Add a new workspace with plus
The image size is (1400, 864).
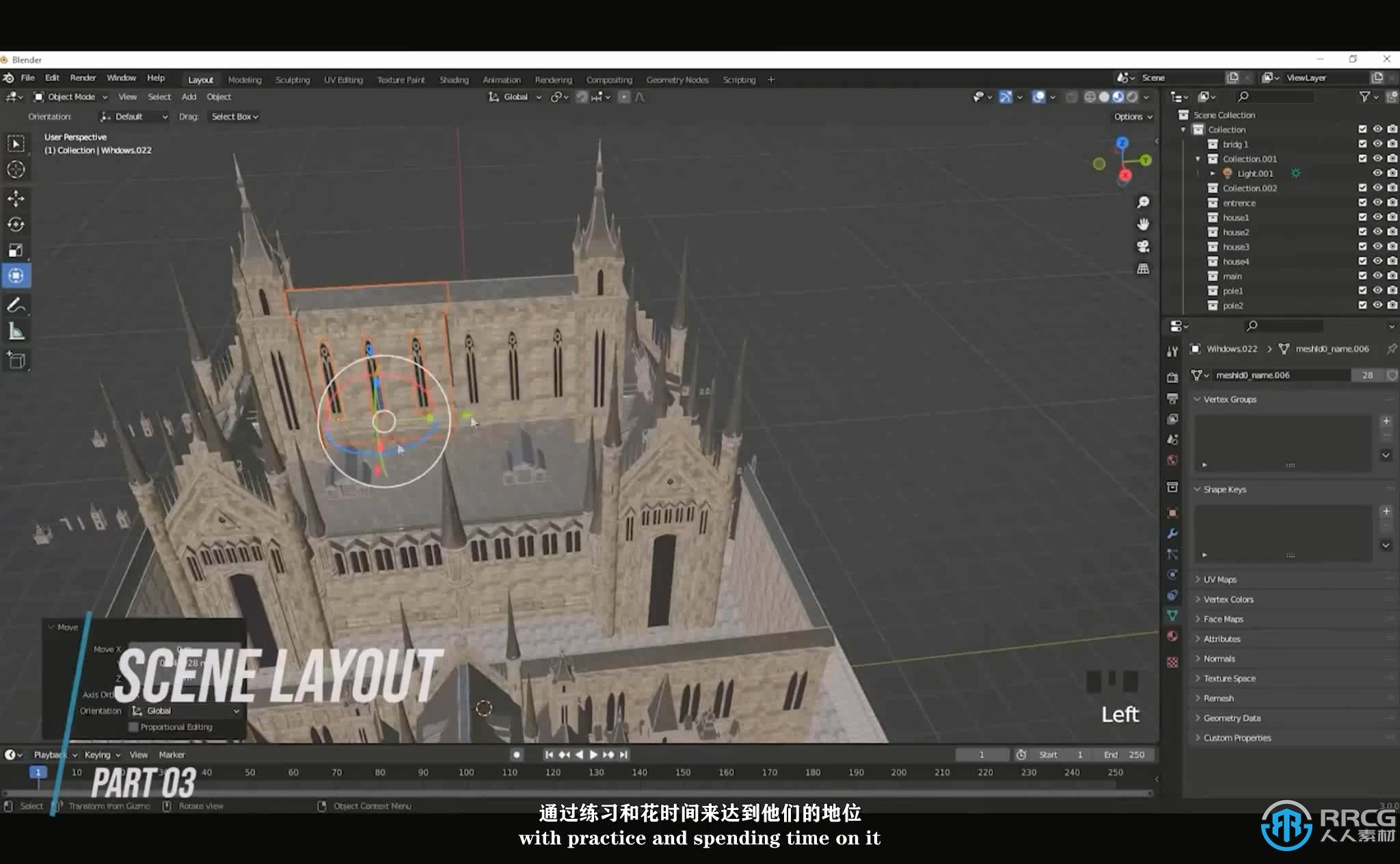(x=771, y=80)
